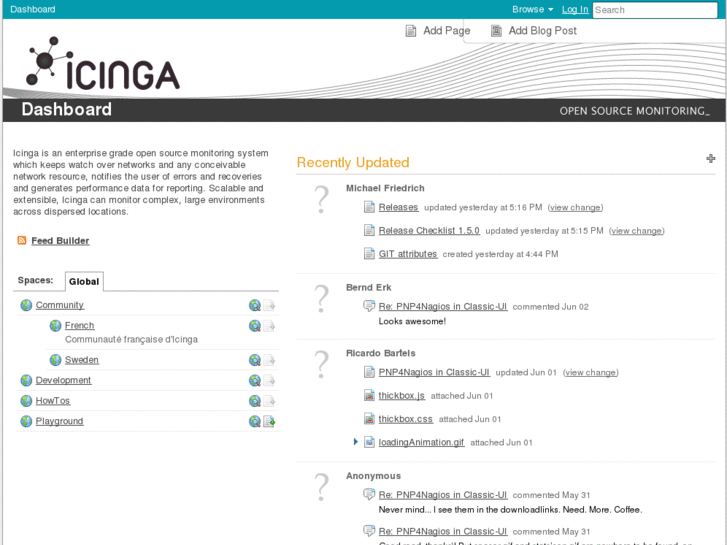Open PNP4Nagios in Classic-UI page link
The height and width of the screenshot is (545, 727).
coord(434,372)
